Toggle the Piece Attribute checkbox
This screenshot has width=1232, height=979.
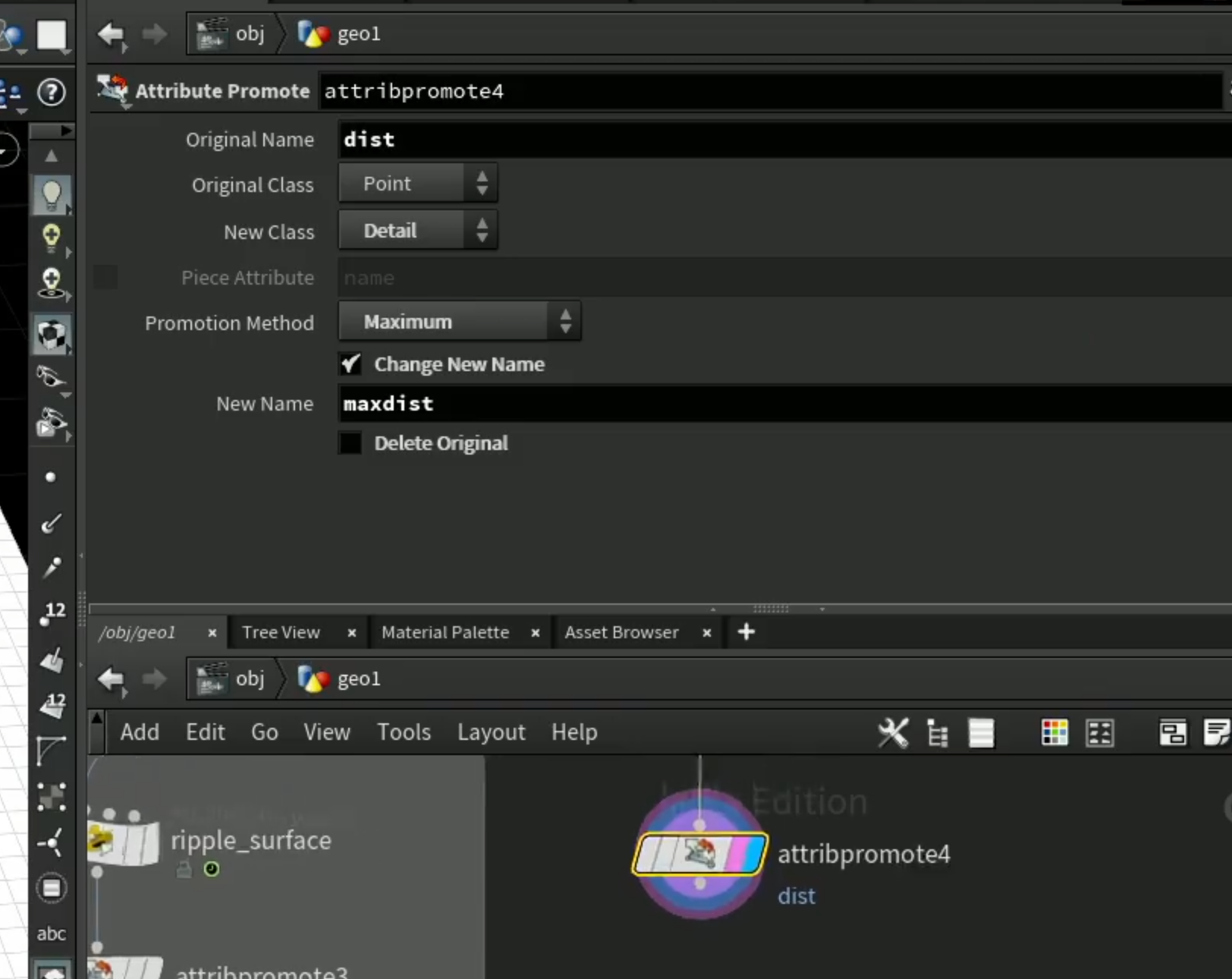click(105, 277)
